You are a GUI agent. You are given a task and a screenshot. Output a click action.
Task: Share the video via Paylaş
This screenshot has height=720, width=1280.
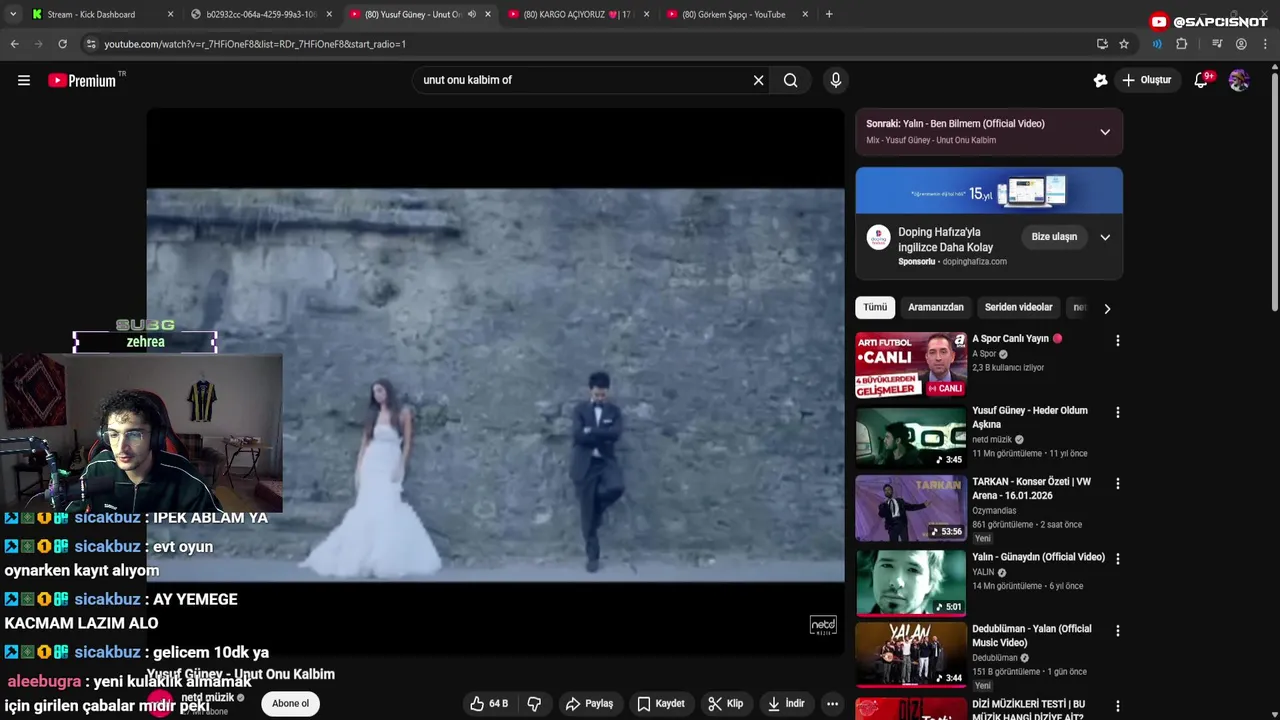click(589, 704)
